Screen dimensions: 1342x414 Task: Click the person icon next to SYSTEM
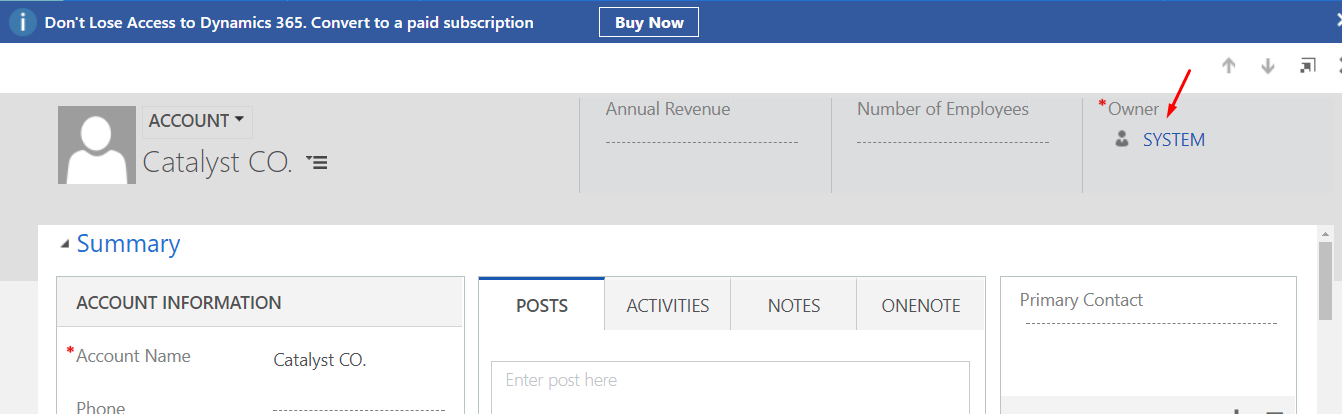click(1122, 140)
